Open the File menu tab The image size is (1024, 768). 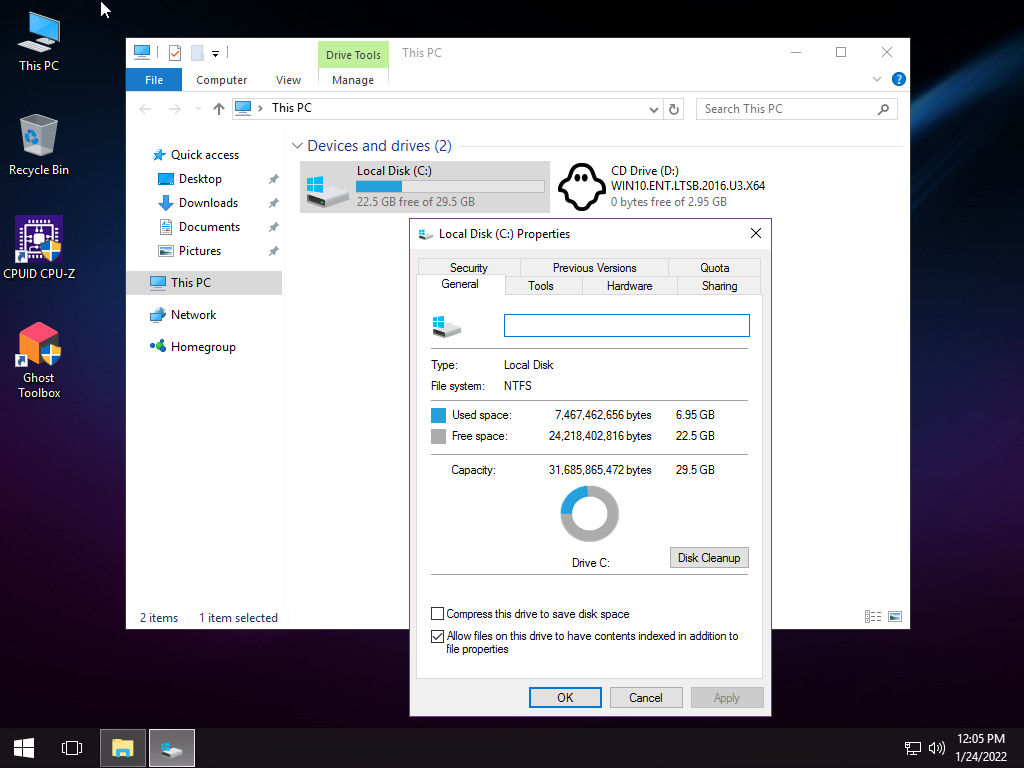(x=154, y=80)
